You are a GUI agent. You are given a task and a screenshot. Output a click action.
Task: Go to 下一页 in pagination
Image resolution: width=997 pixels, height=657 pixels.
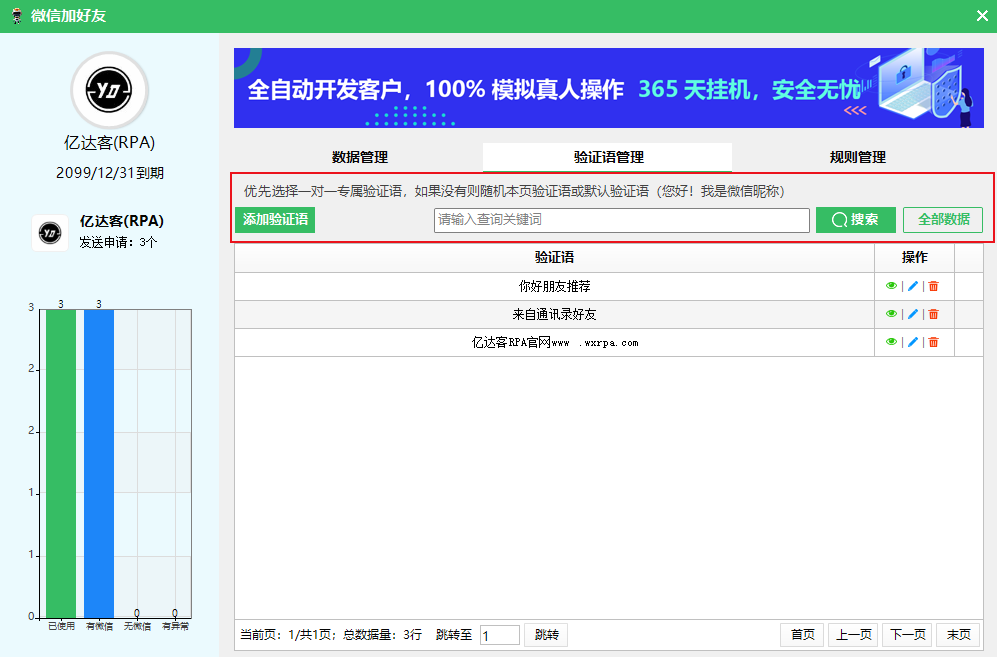(907, 635)
